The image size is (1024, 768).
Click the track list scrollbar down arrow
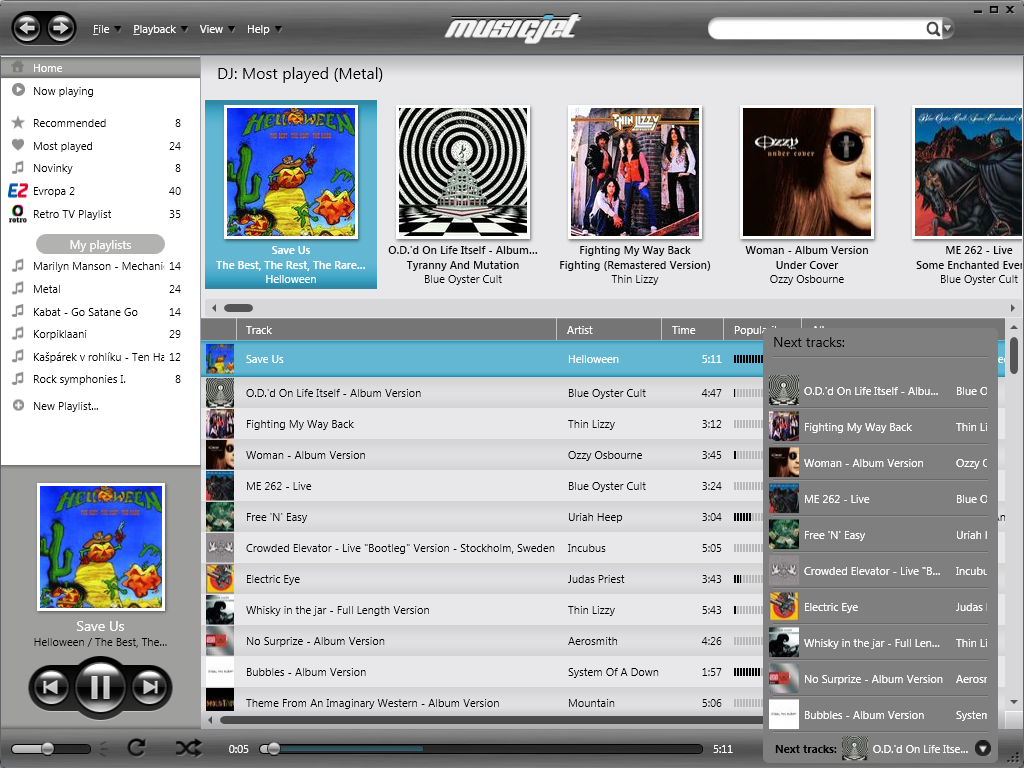[1014, 702]
